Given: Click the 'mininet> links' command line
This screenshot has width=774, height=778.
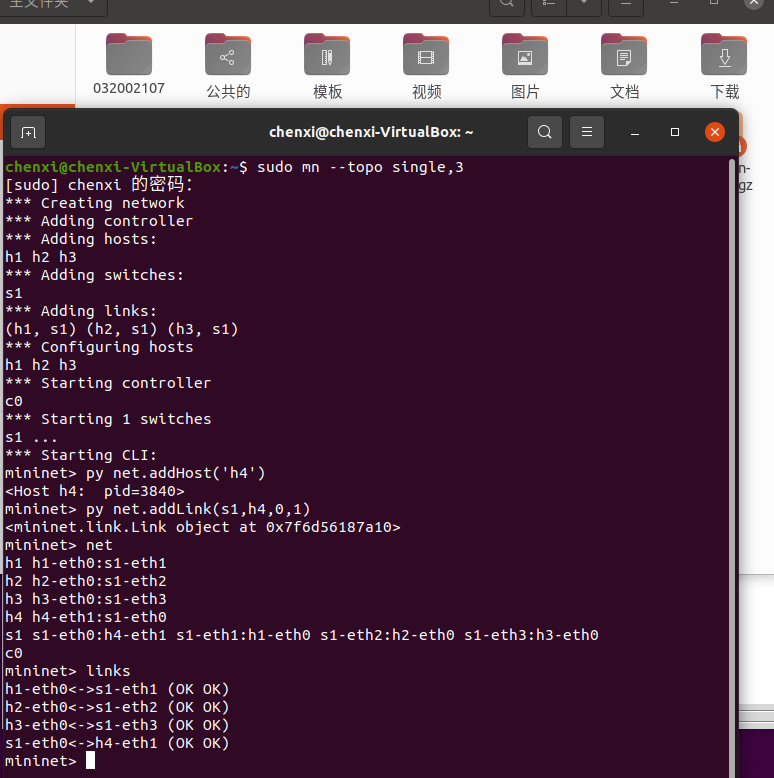Looking at the screenshot, I should coord(67,671).
